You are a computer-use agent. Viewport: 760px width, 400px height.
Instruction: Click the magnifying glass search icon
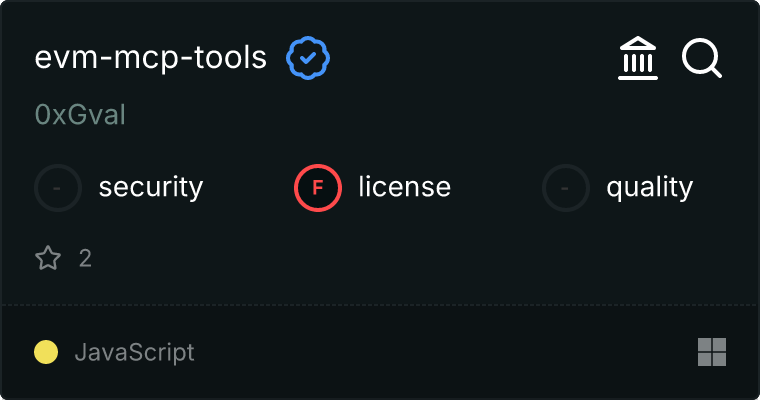tap(702, 59)
